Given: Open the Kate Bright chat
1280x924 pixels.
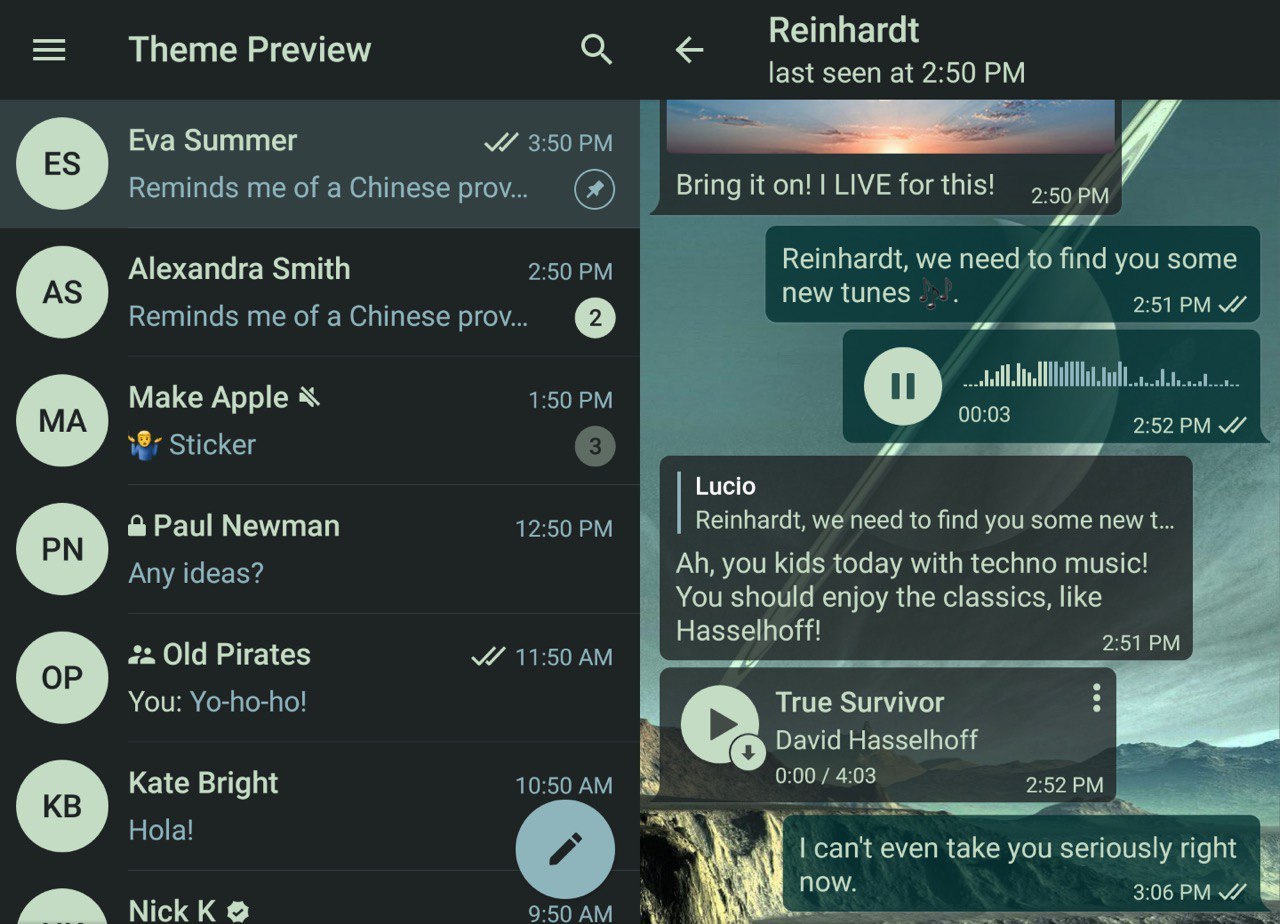Looking at the screenshot, I should coord(320,806).
